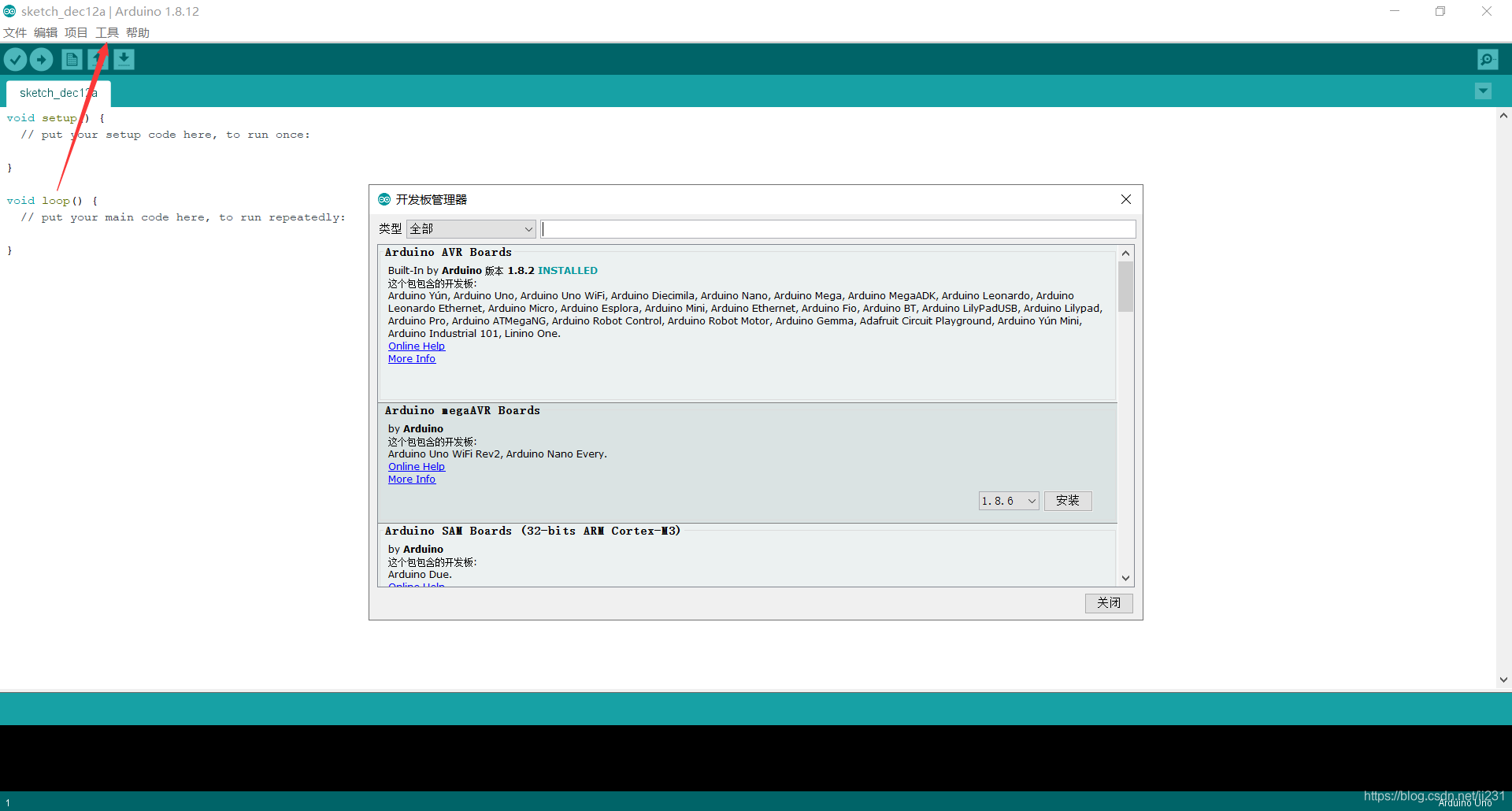The height and width of the screenshot is (811, 1512).
Task: Open the 1.8.6 version dropdown
Action: pyautogui.click(x=1009, y=501)
